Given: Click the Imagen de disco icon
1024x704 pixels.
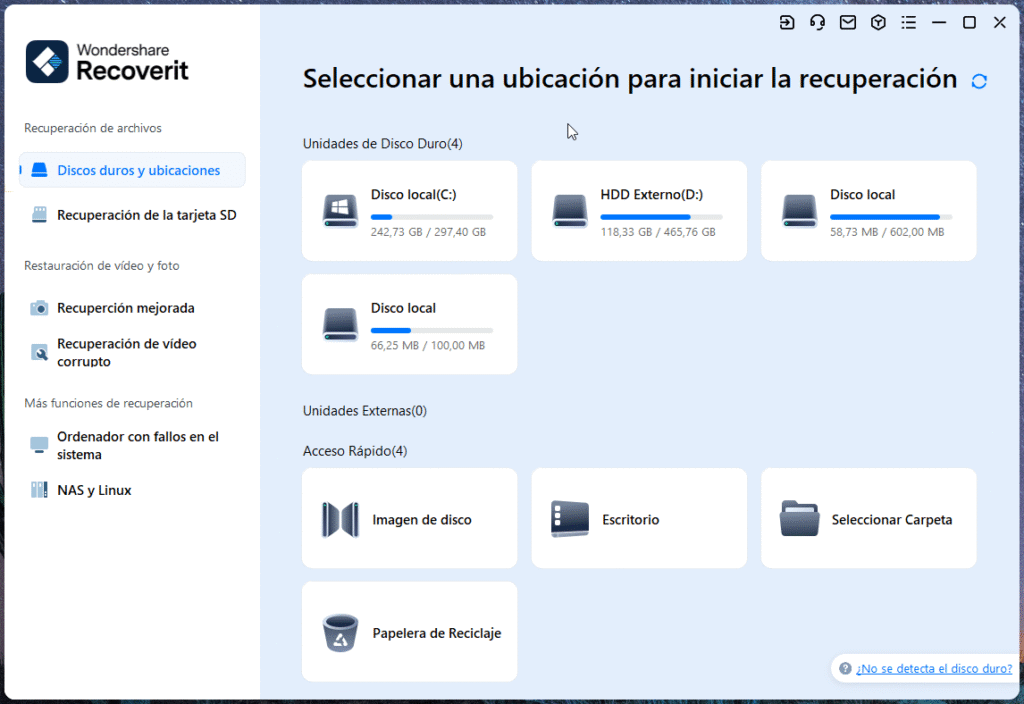Looking at the screenshot, I should (340, 520).
